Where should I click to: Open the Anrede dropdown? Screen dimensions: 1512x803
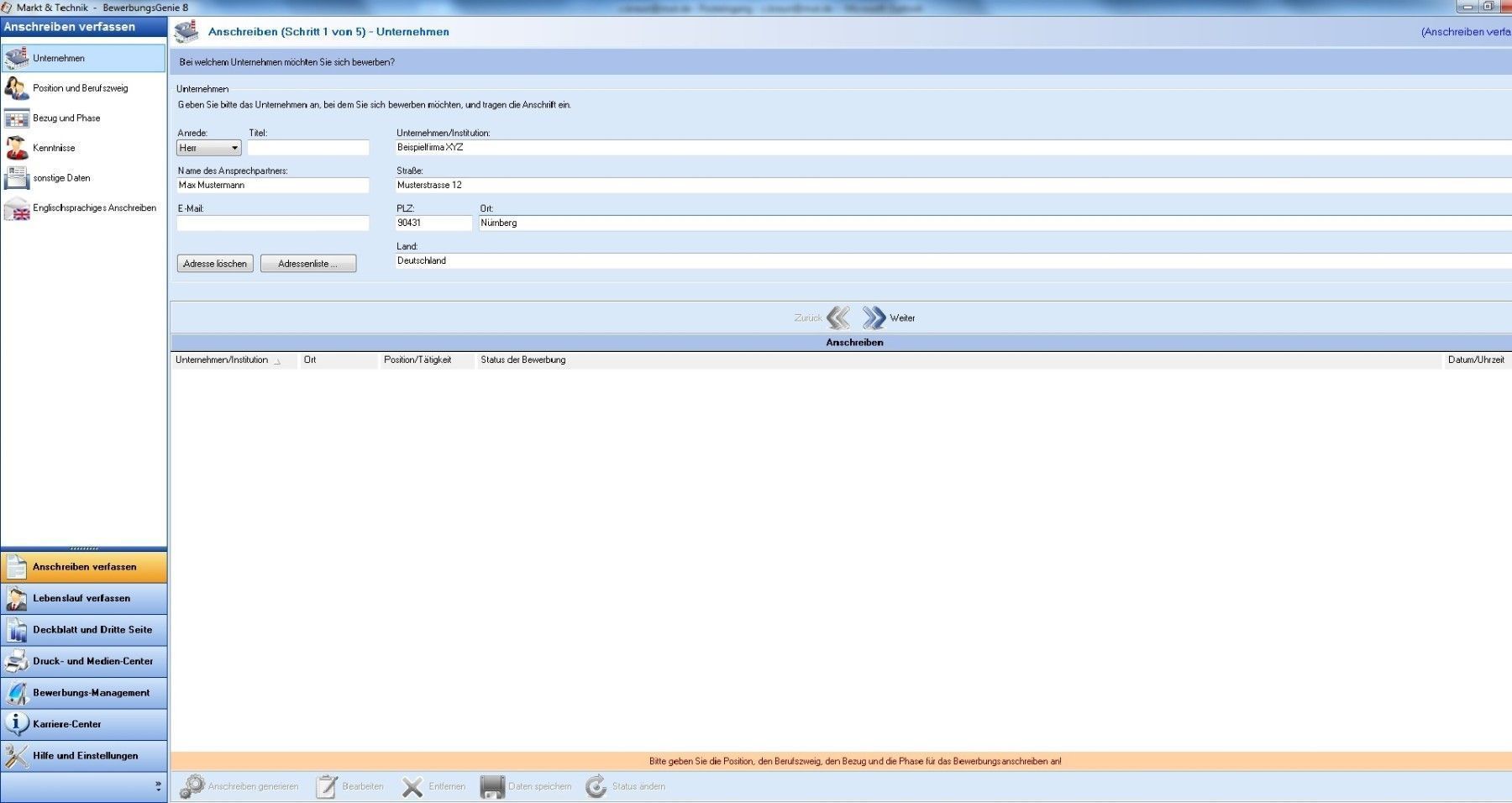point(209,148)
